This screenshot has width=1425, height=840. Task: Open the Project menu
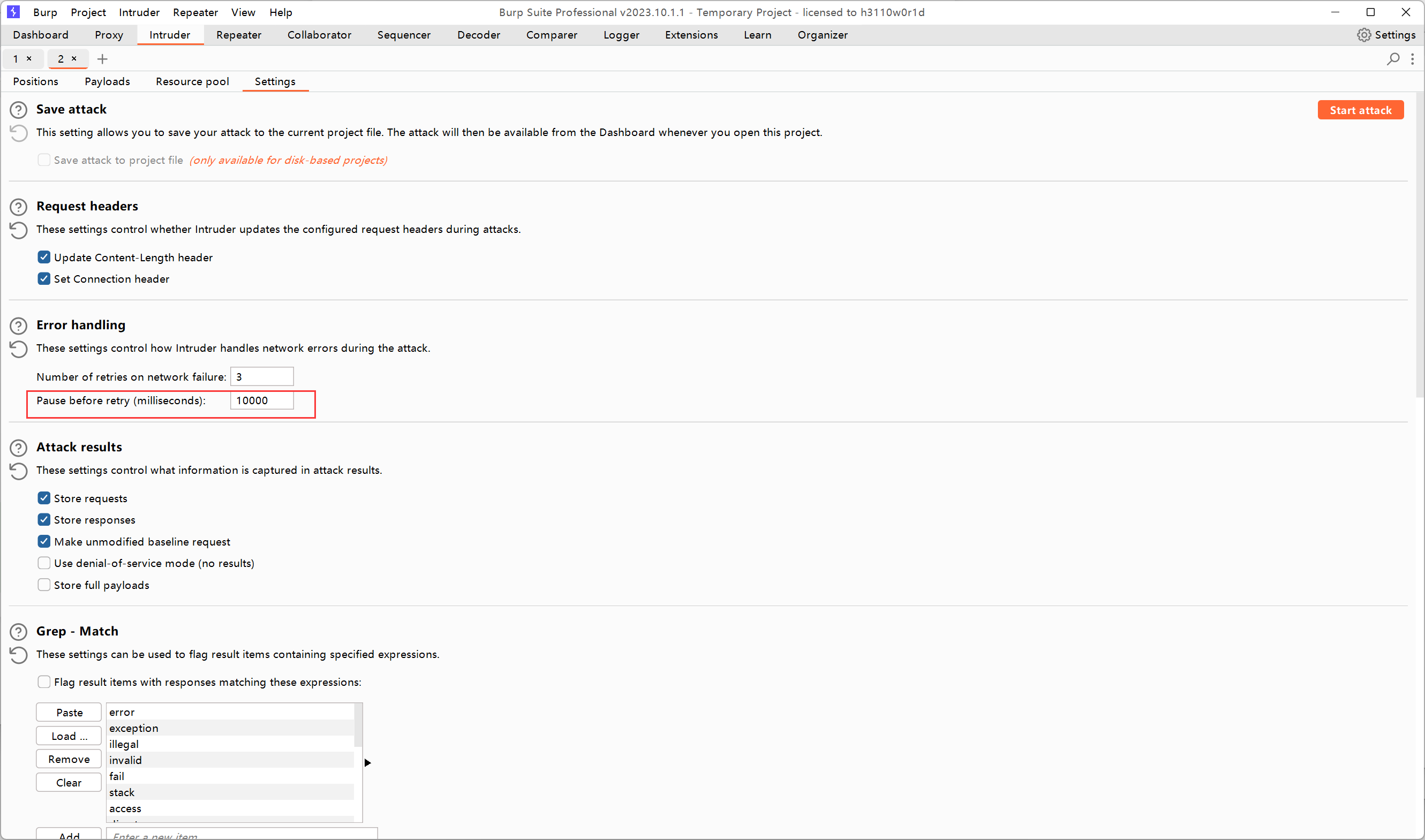coord(88,12)
